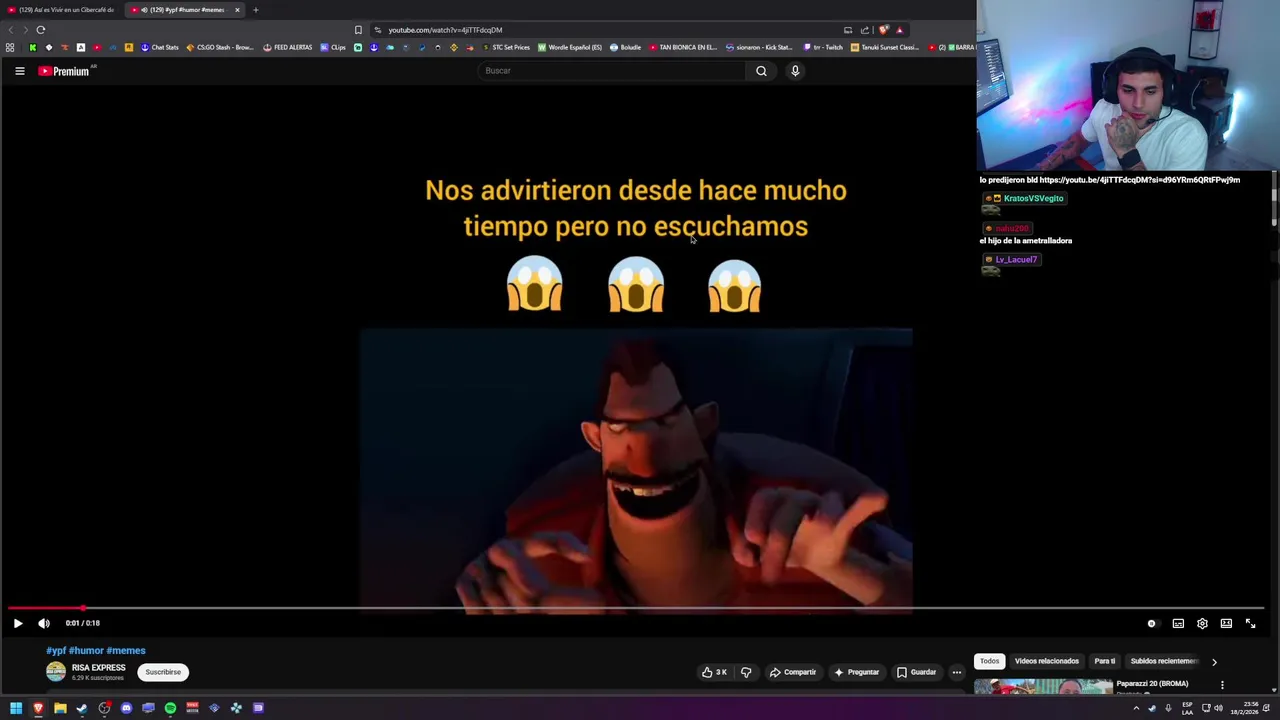The width and height of the screenshot is (1280, 720).
Task: Open player settings gear
Action: point(1202,623)
